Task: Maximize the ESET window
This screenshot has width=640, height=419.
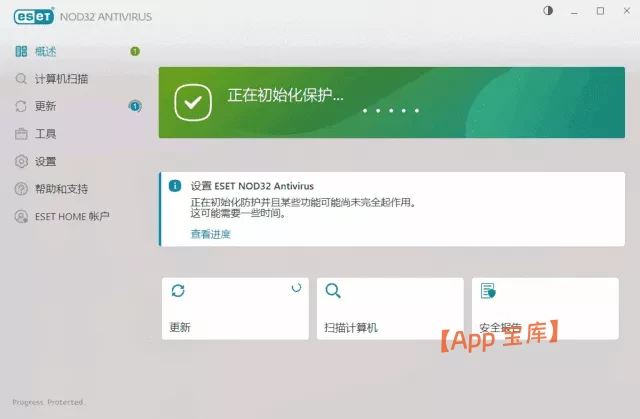Action: (600, 11)
